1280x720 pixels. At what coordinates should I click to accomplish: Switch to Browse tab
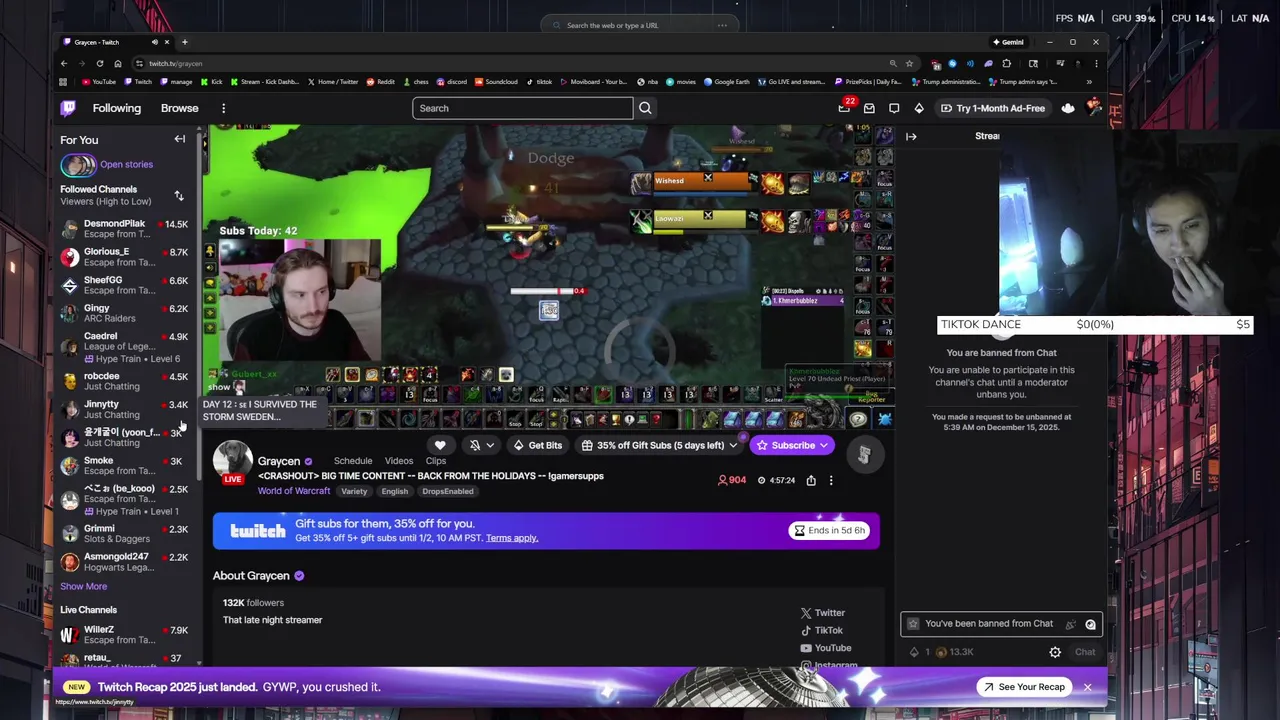tap(180, 108)
